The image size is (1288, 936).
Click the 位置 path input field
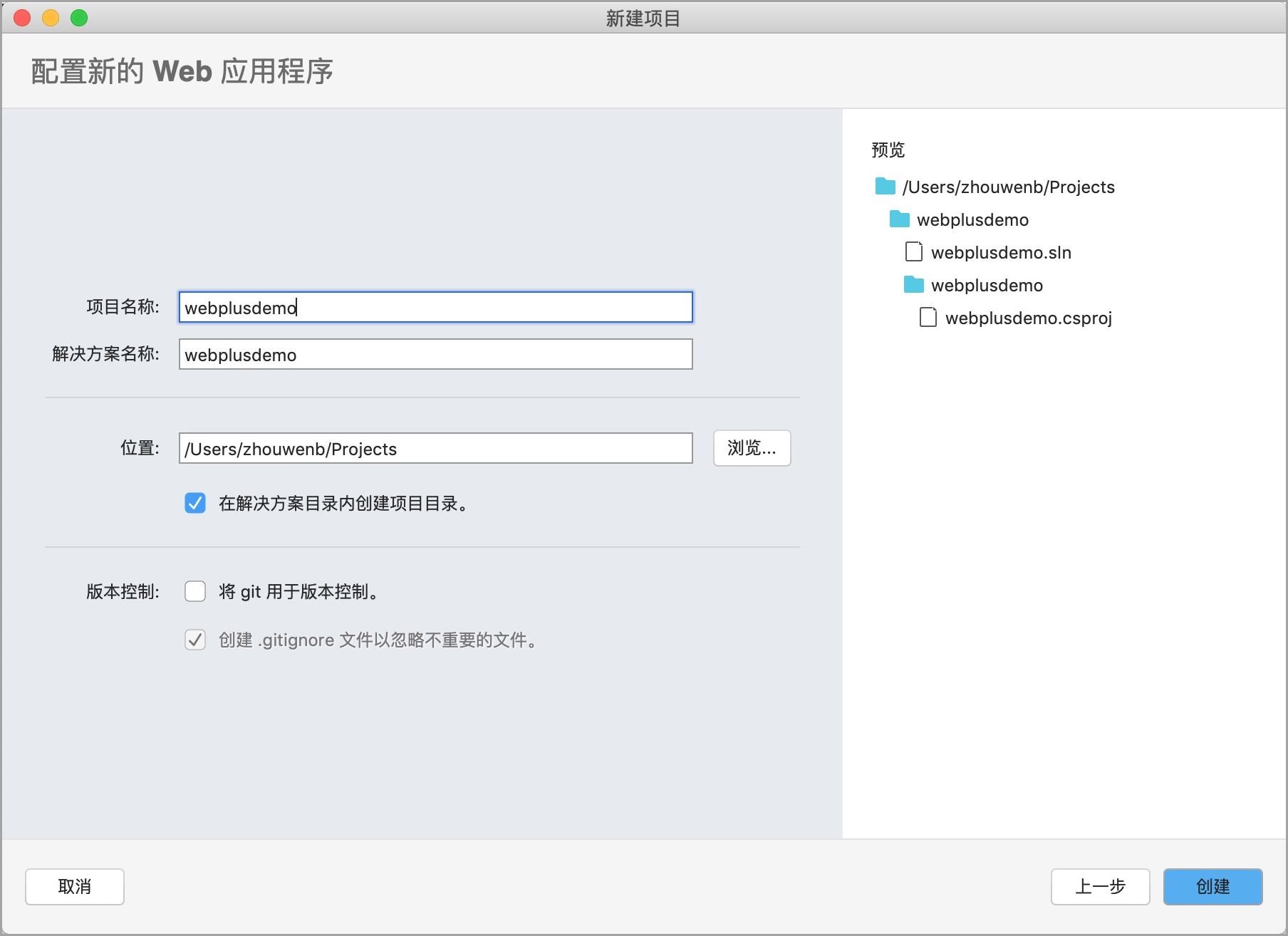(x=435, y=448)
